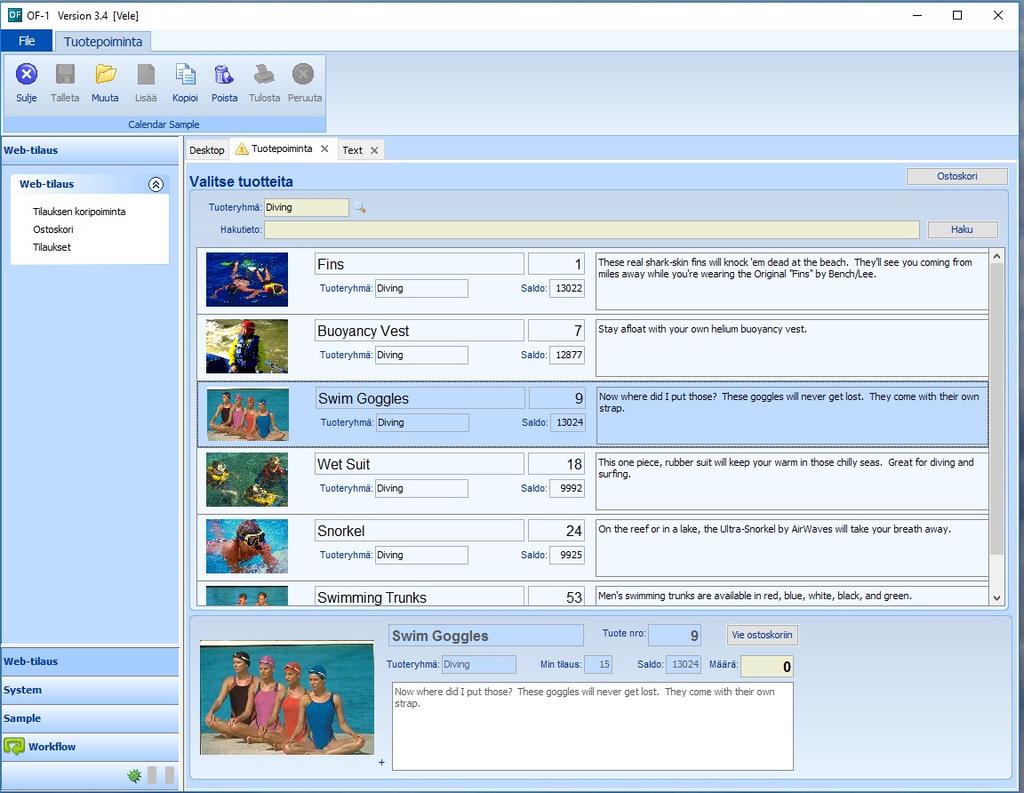Click the small plus sign below product image
The width and height of the screenshot is (1024, 793).
point(381,762)
